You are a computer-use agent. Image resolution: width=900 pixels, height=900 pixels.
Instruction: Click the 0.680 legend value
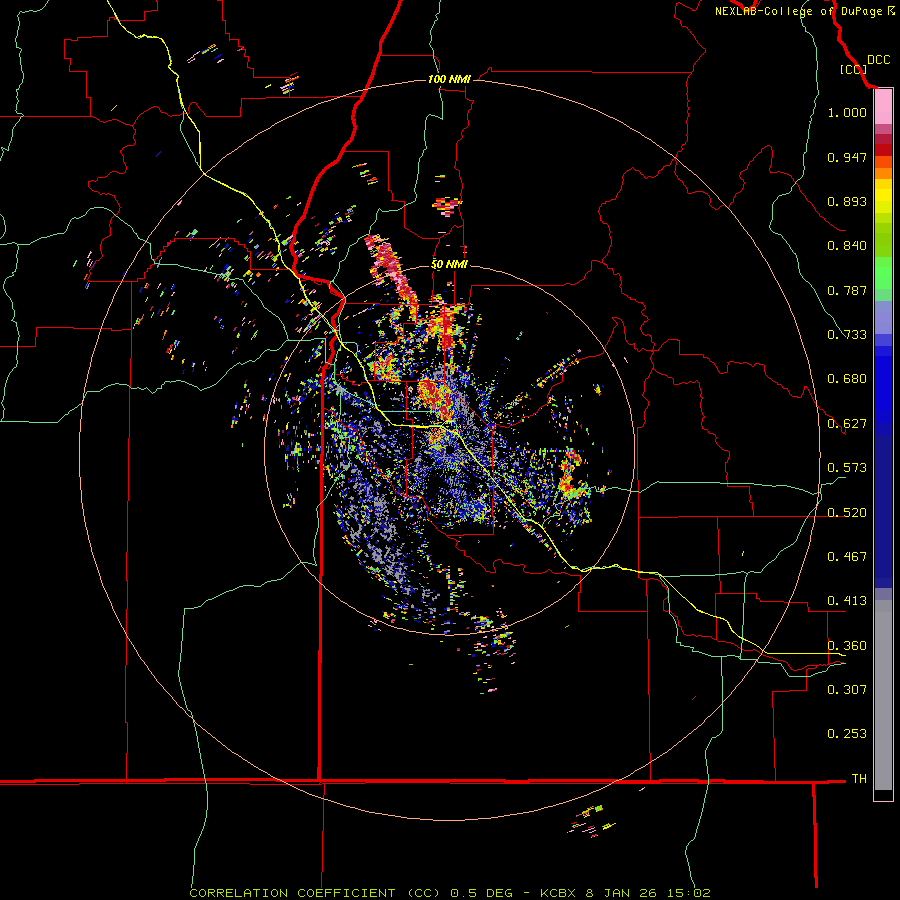[847, 379]
